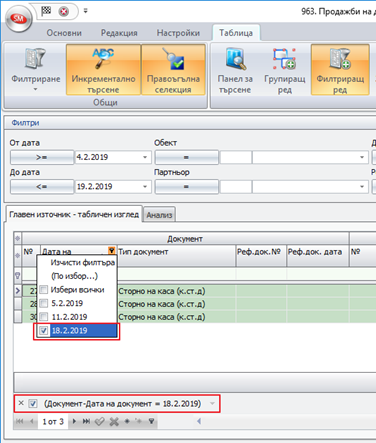
Task: Go to the first record navigator button
Action: [x=20, y=421]
